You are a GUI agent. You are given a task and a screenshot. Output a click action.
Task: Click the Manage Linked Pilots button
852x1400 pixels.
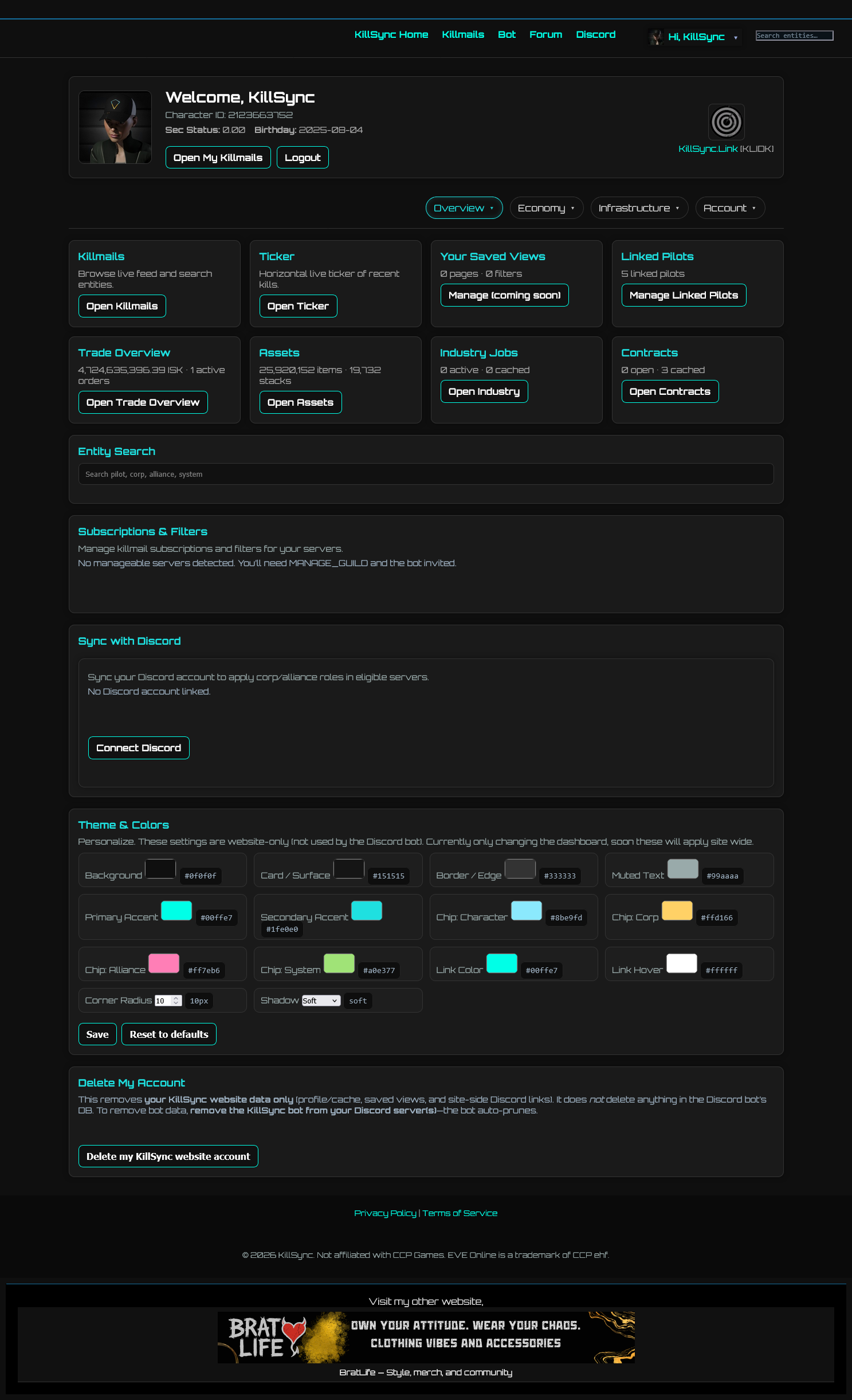tap(684, 295)
